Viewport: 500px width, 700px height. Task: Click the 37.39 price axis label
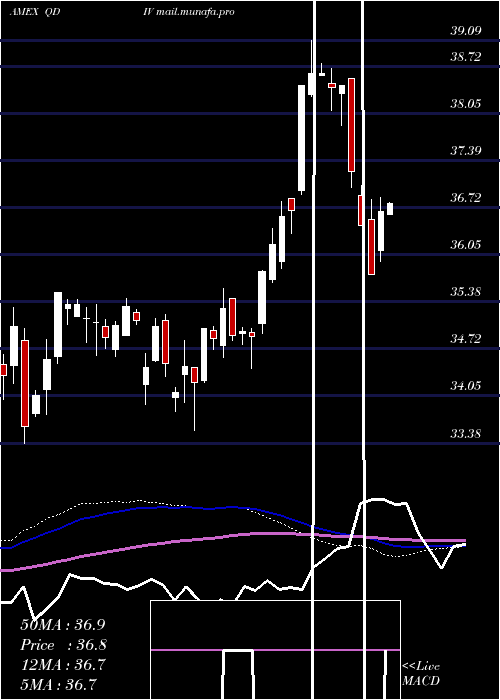(x=466, y=150)
